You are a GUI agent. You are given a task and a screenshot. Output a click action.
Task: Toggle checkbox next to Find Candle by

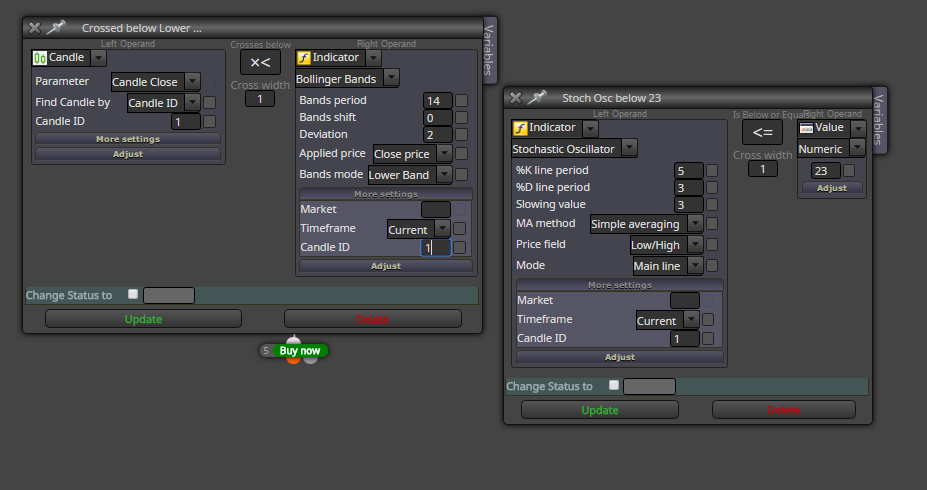(x=209, y=103)
